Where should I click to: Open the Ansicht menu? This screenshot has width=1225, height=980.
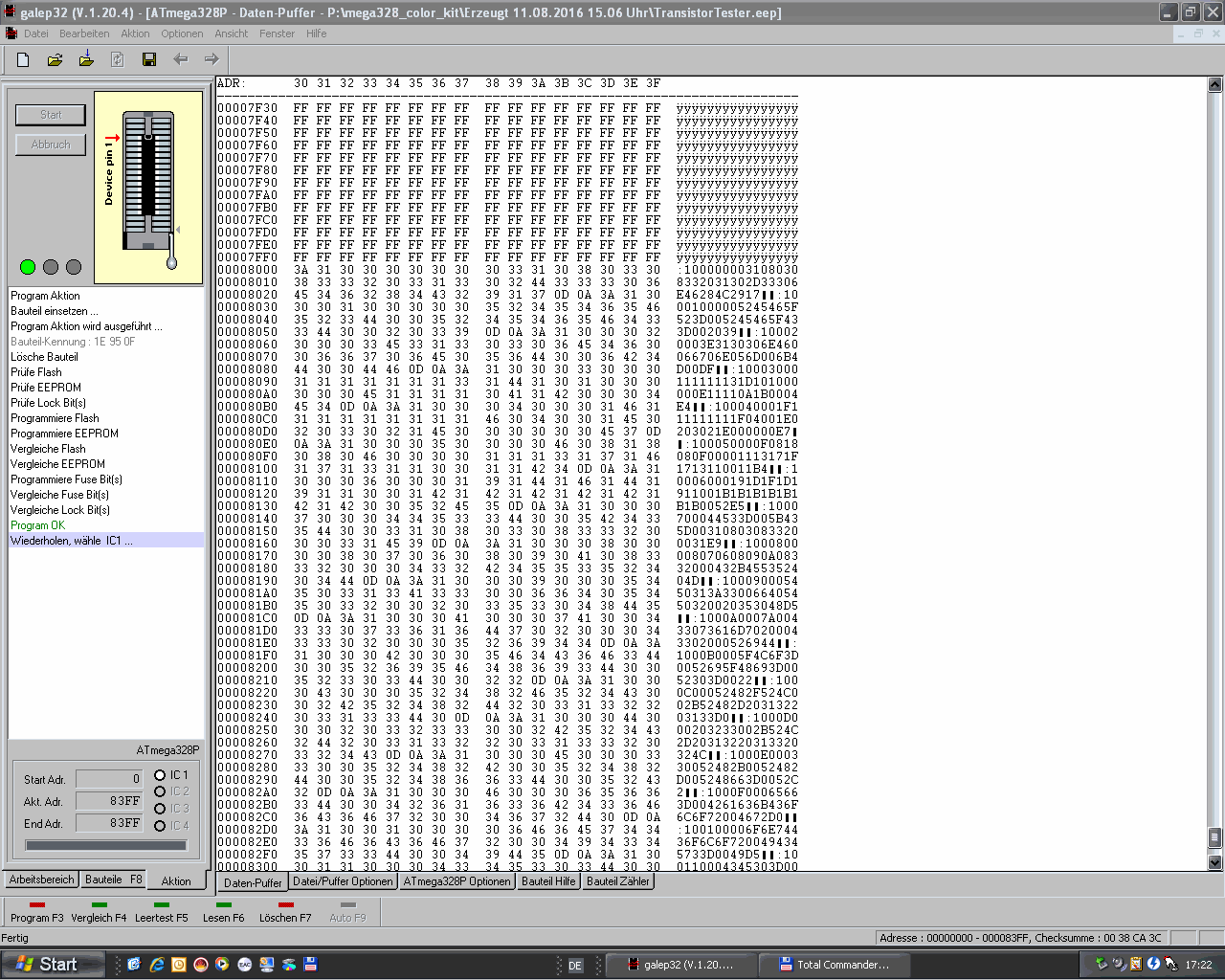tap(232, 33)
